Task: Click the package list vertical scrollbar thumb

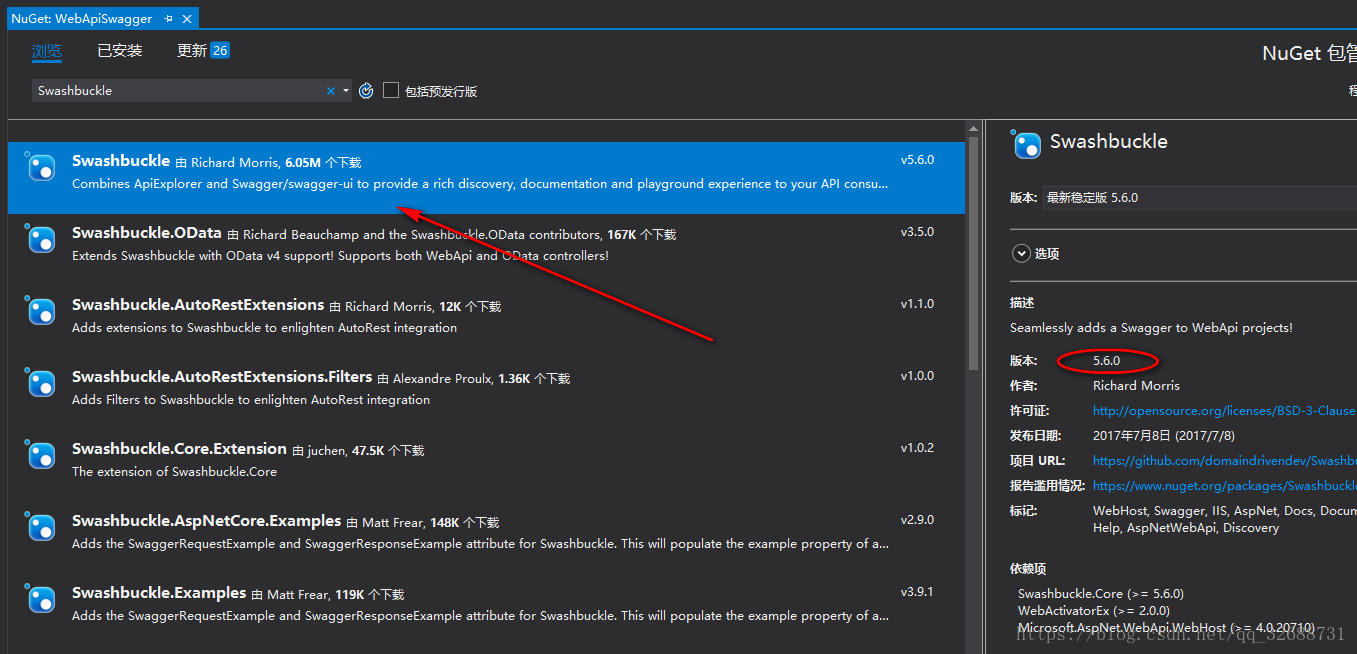Action: click(973, 255)
